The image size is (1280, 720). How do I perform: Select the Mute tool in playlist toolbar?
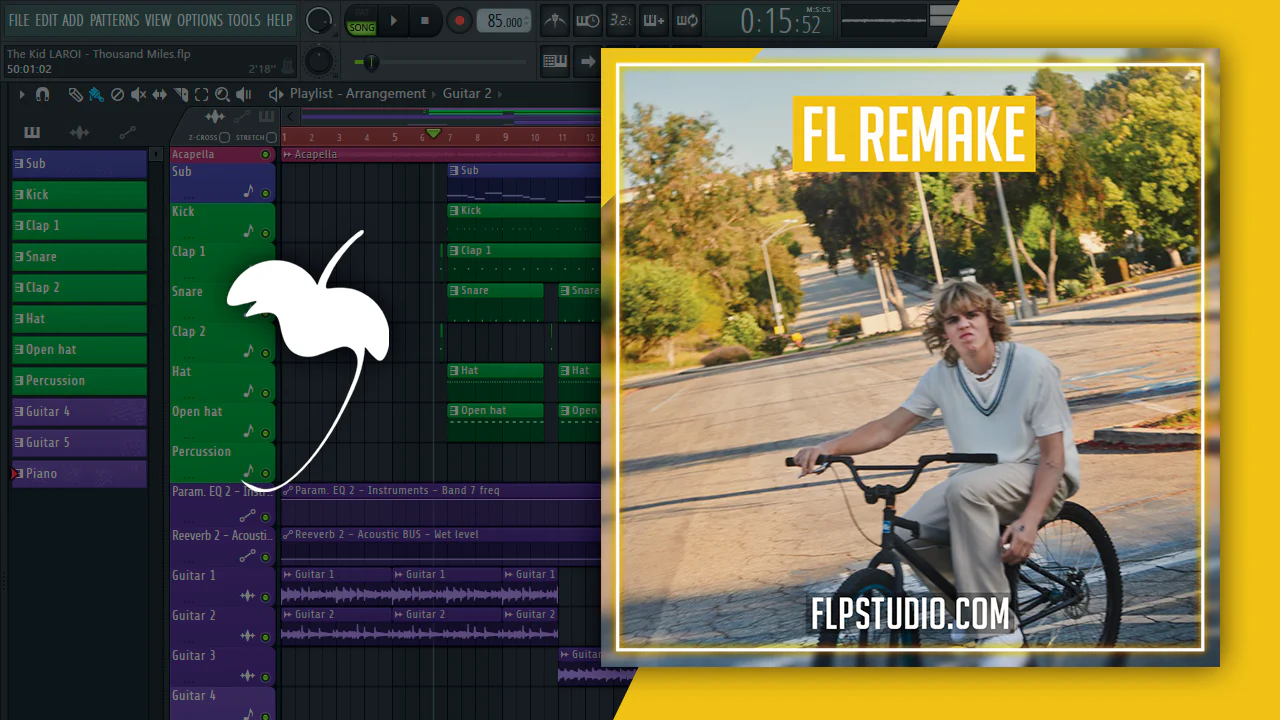coord(139,94)
